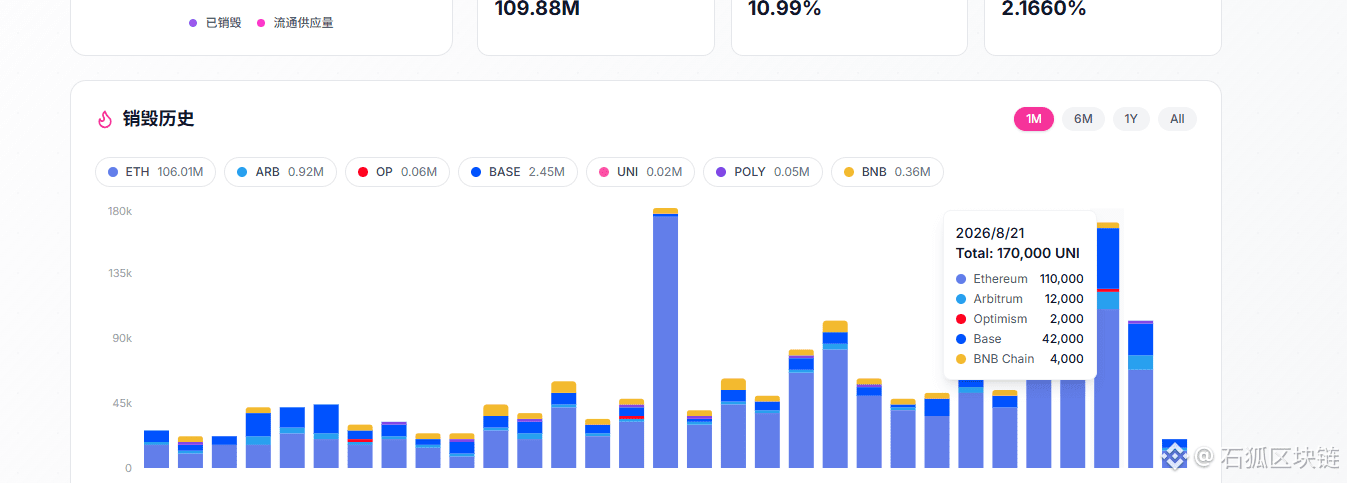
Task: Switch to the 6M time range
Action: click(1083, 119)
